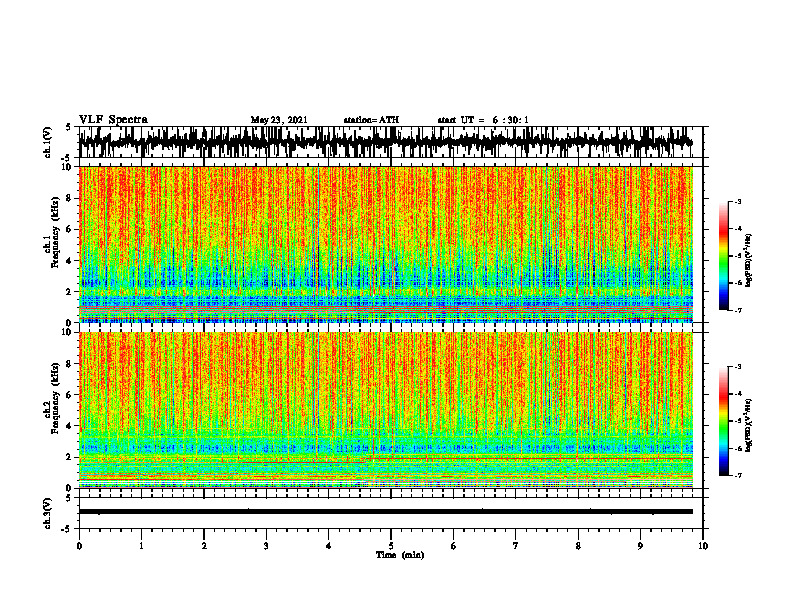Click the log(PSD) label beside ch.1 colorbar
The image size is (792, 612).
[749, 260]
